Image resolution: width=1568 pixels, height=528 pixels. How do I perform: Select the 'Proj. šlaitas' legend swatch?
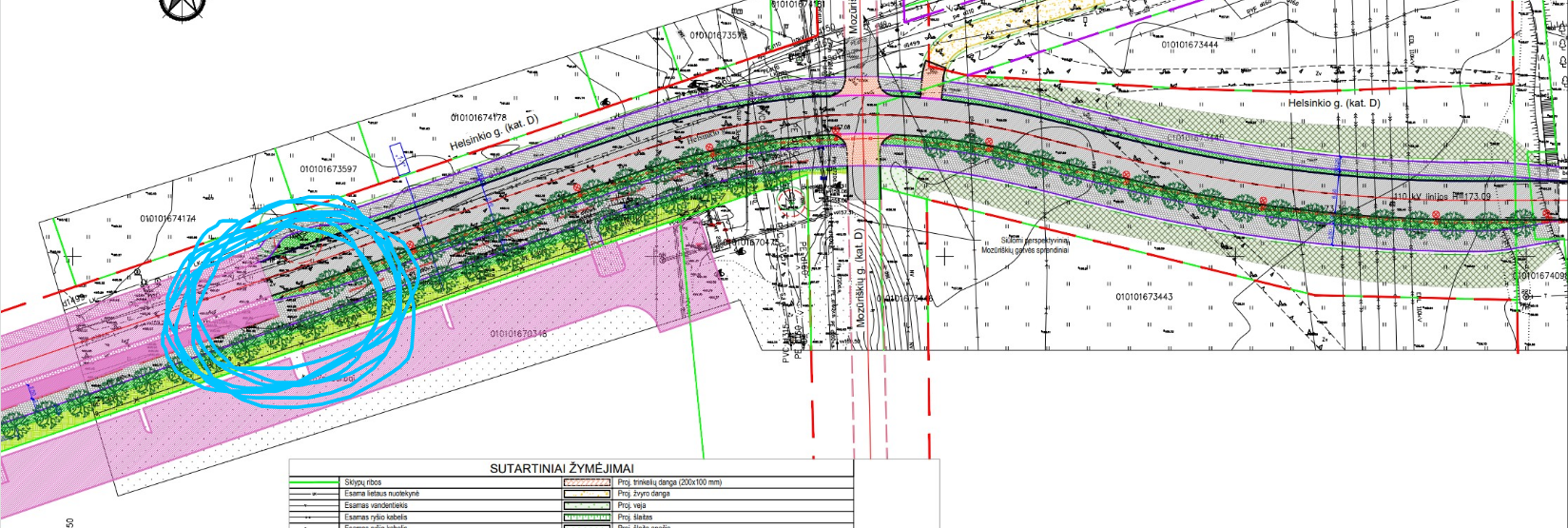click(x=587, y=517)
